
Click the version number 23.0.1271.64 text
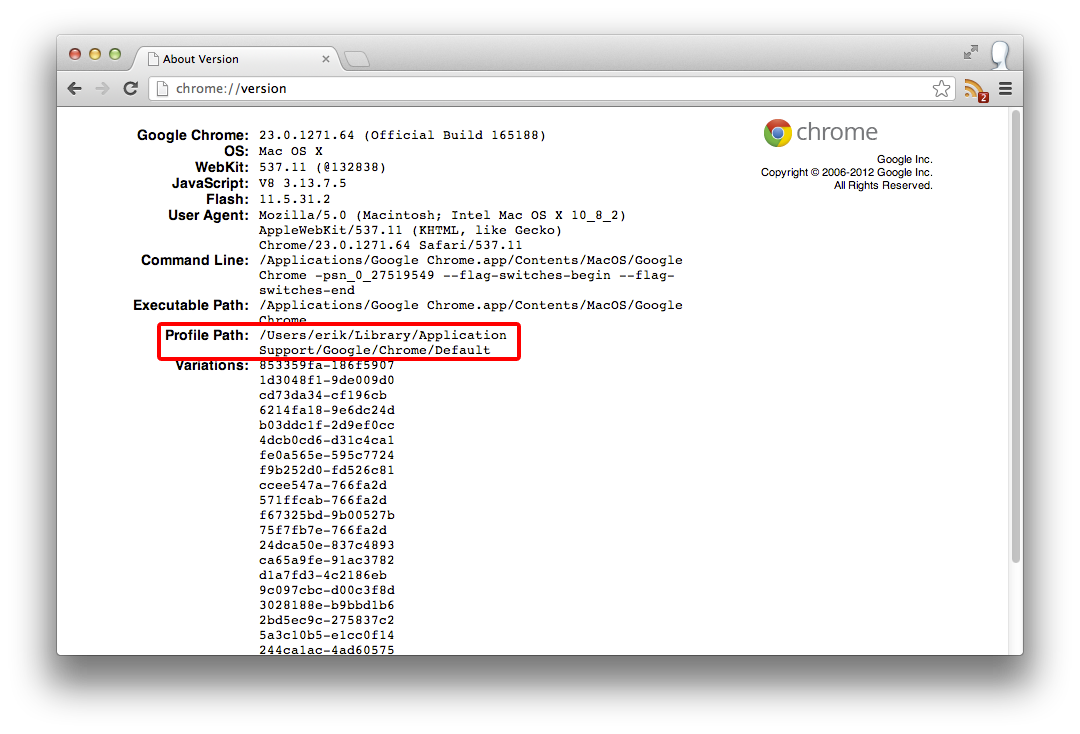307,135
